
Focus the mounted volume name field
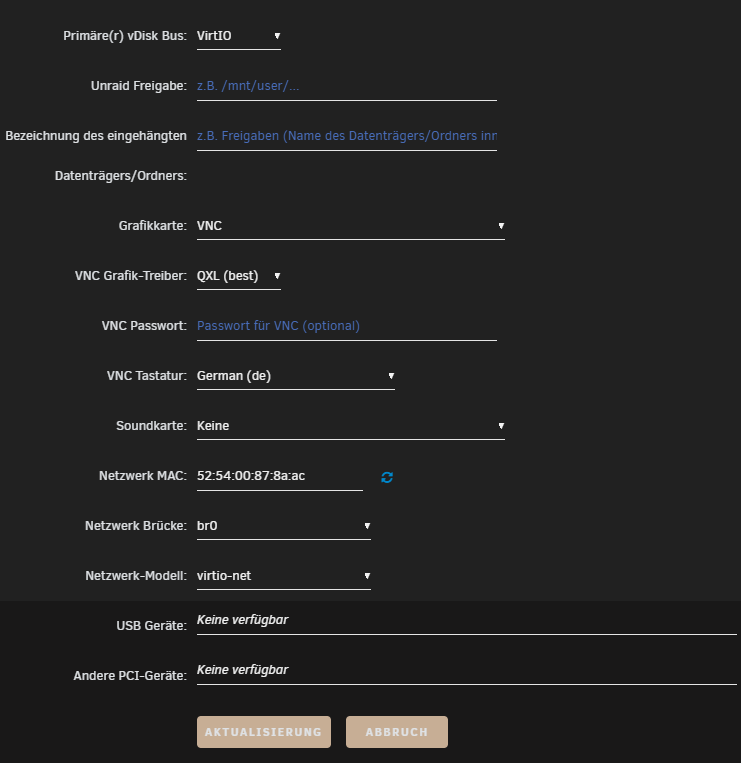[x=346, y=136]
